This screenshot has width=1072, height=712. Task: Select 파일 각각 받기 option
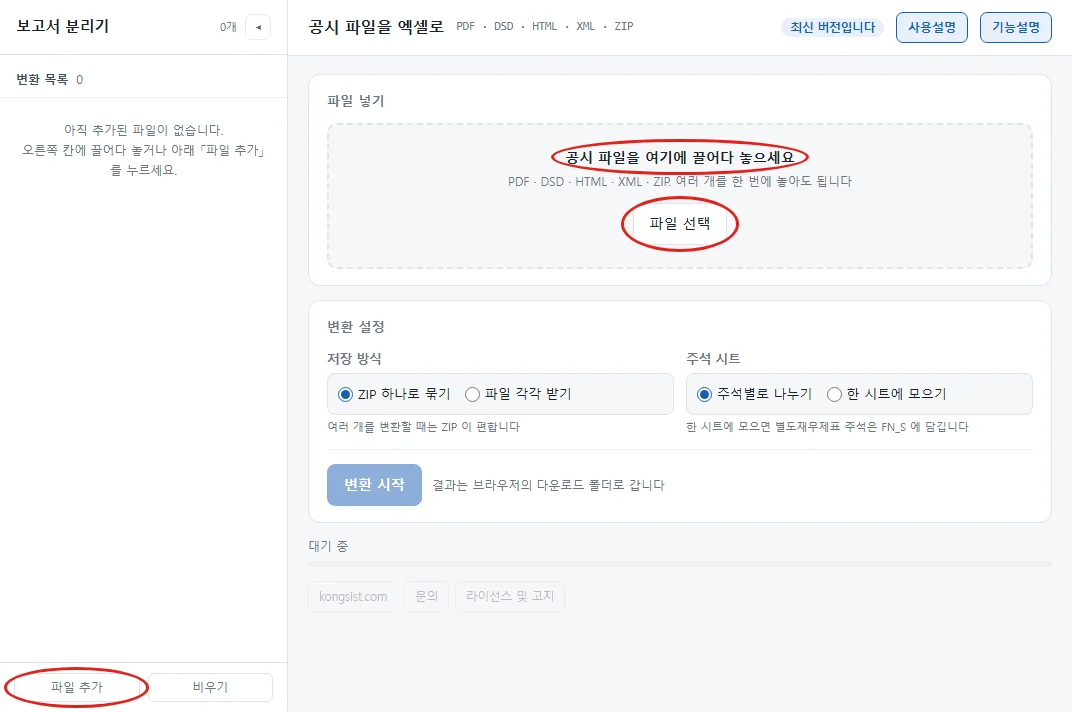pos(518,394)
